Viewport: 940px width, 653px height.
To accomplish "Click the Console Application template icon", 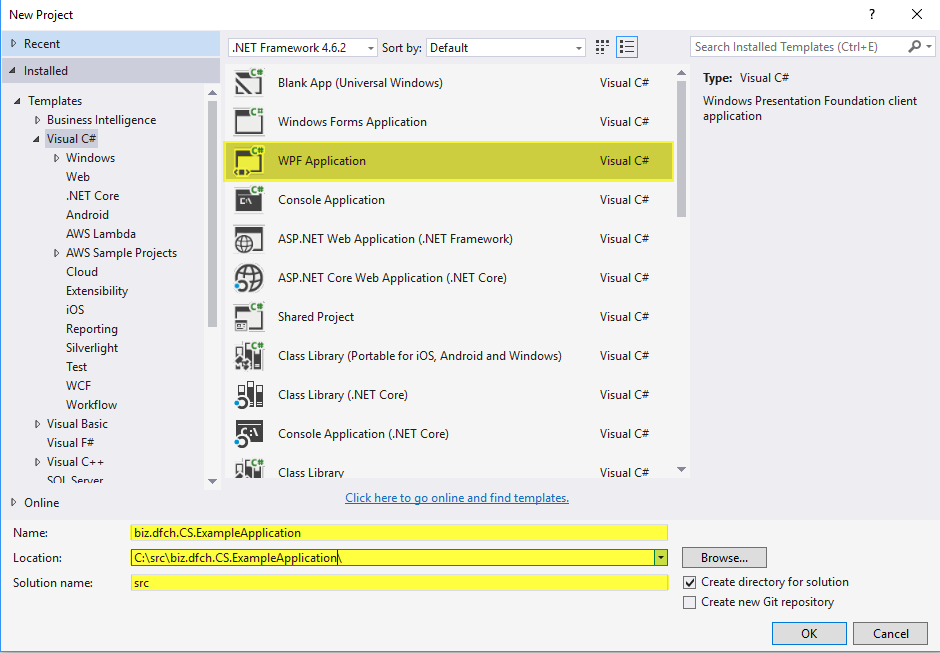I will point(248,200).
